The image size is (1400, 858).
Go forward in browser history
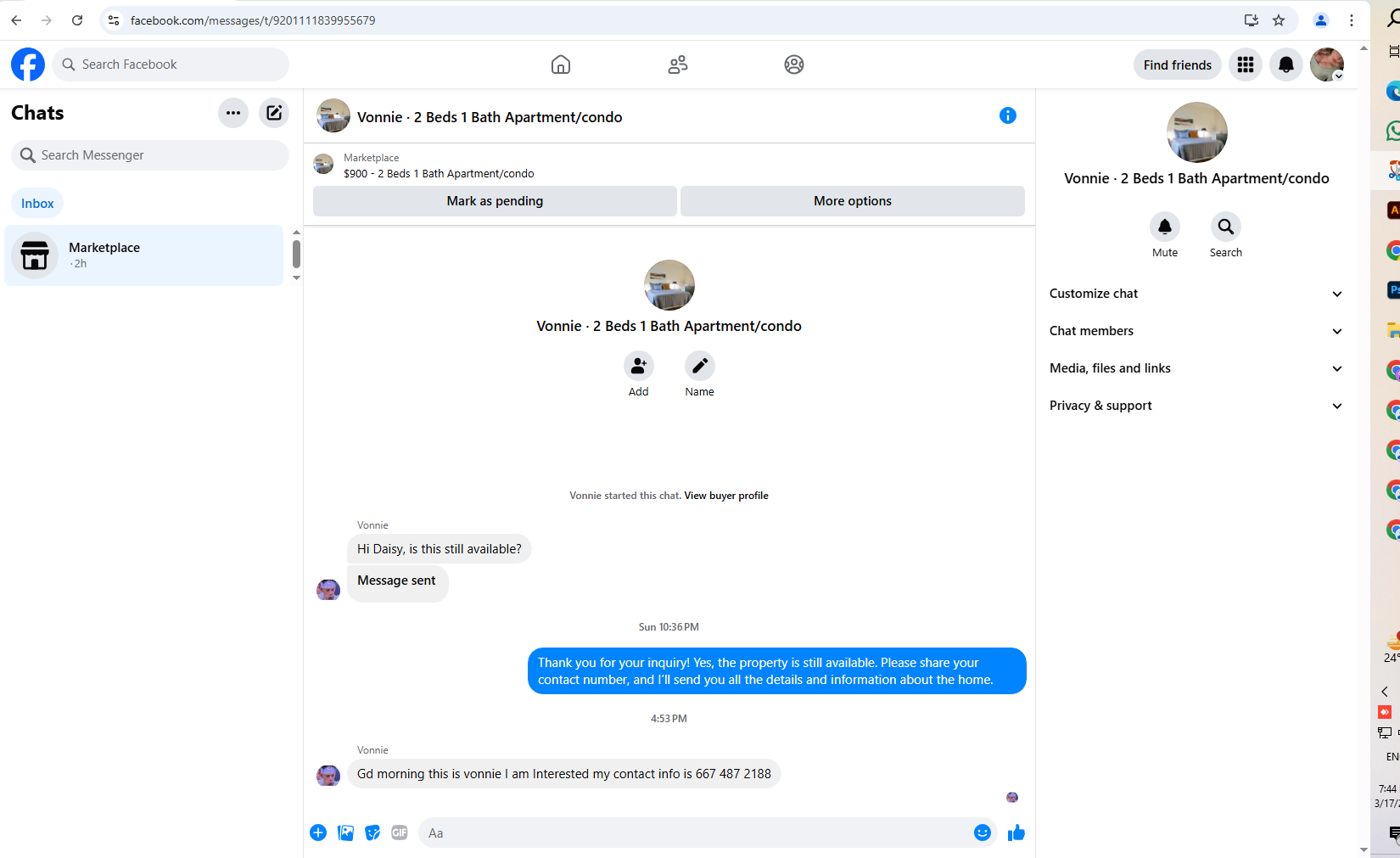pyautogui.click(x=47, y=20)
